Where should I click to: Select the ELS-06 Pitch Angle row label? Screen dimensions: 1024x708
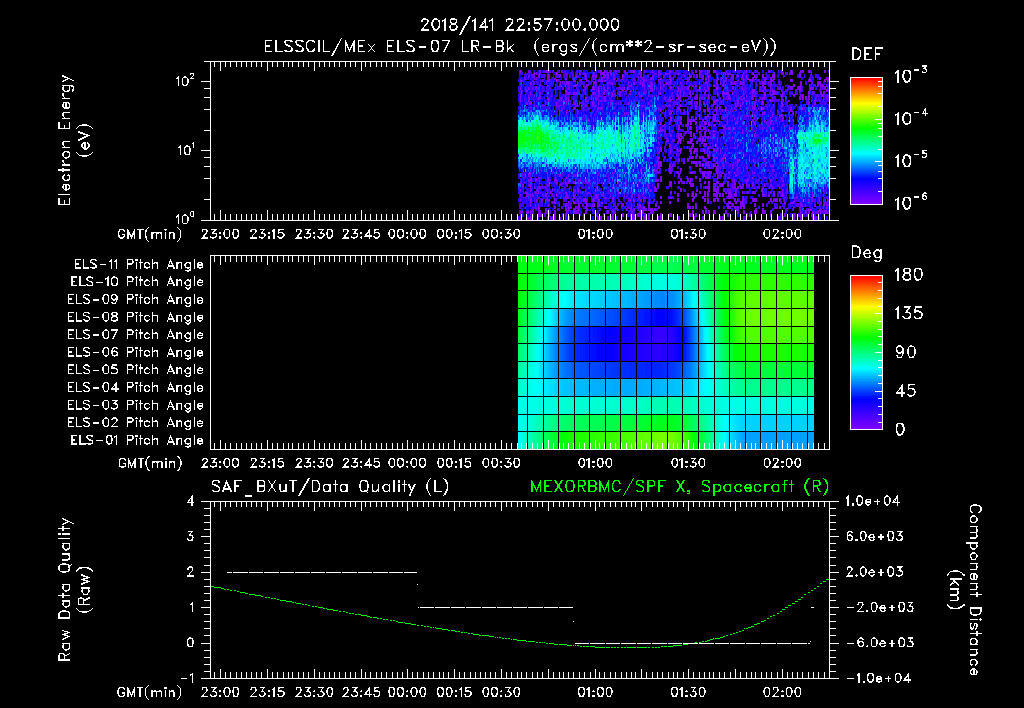pyautogui.click(x=136, y=352)
